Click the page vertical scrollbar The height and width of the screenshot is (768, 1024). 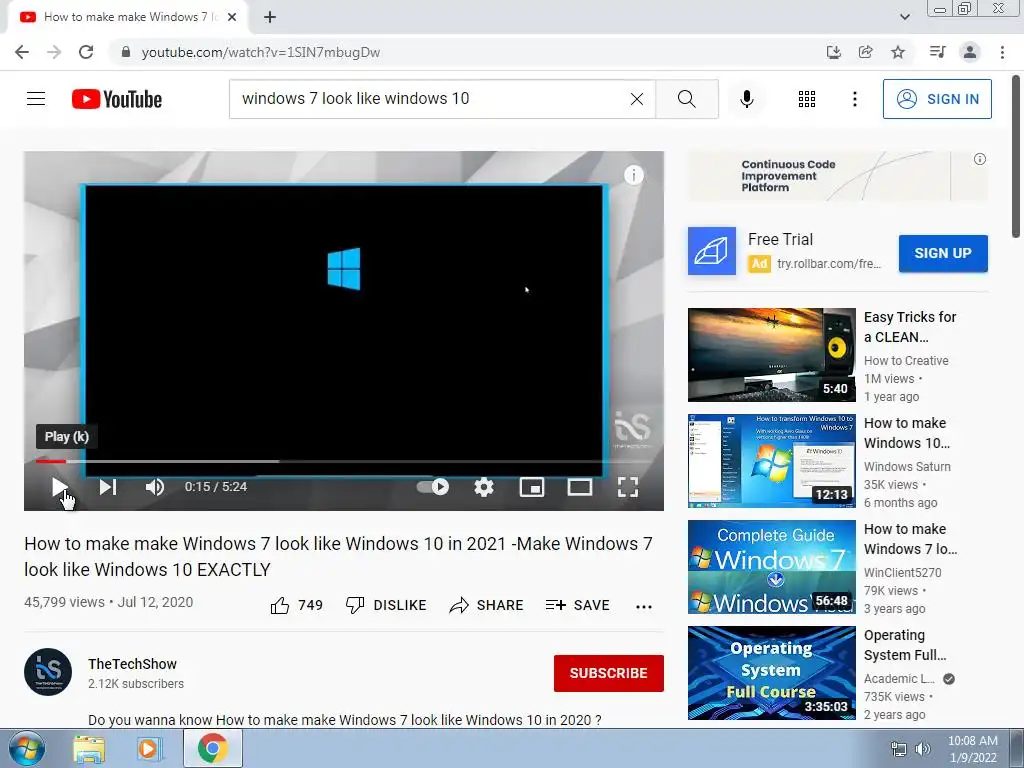tap(1016, 157)
